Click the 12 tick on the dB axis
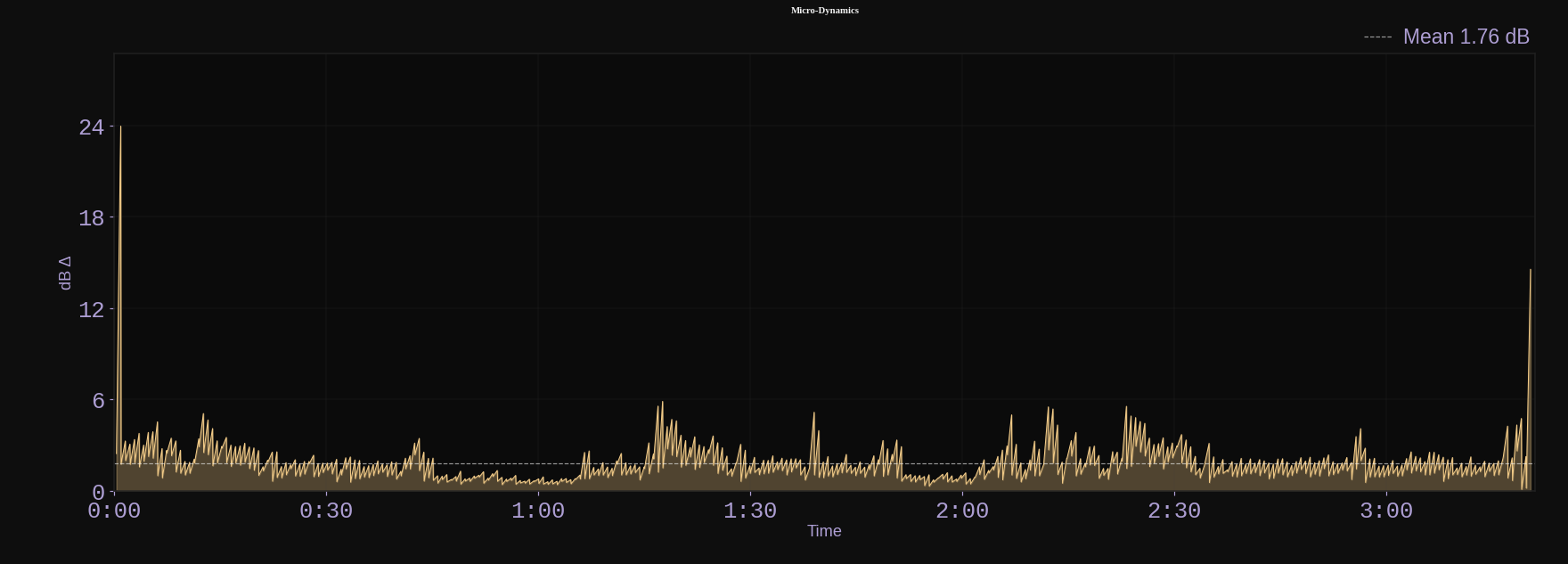Screen dimensions: 1568x564 91,310
